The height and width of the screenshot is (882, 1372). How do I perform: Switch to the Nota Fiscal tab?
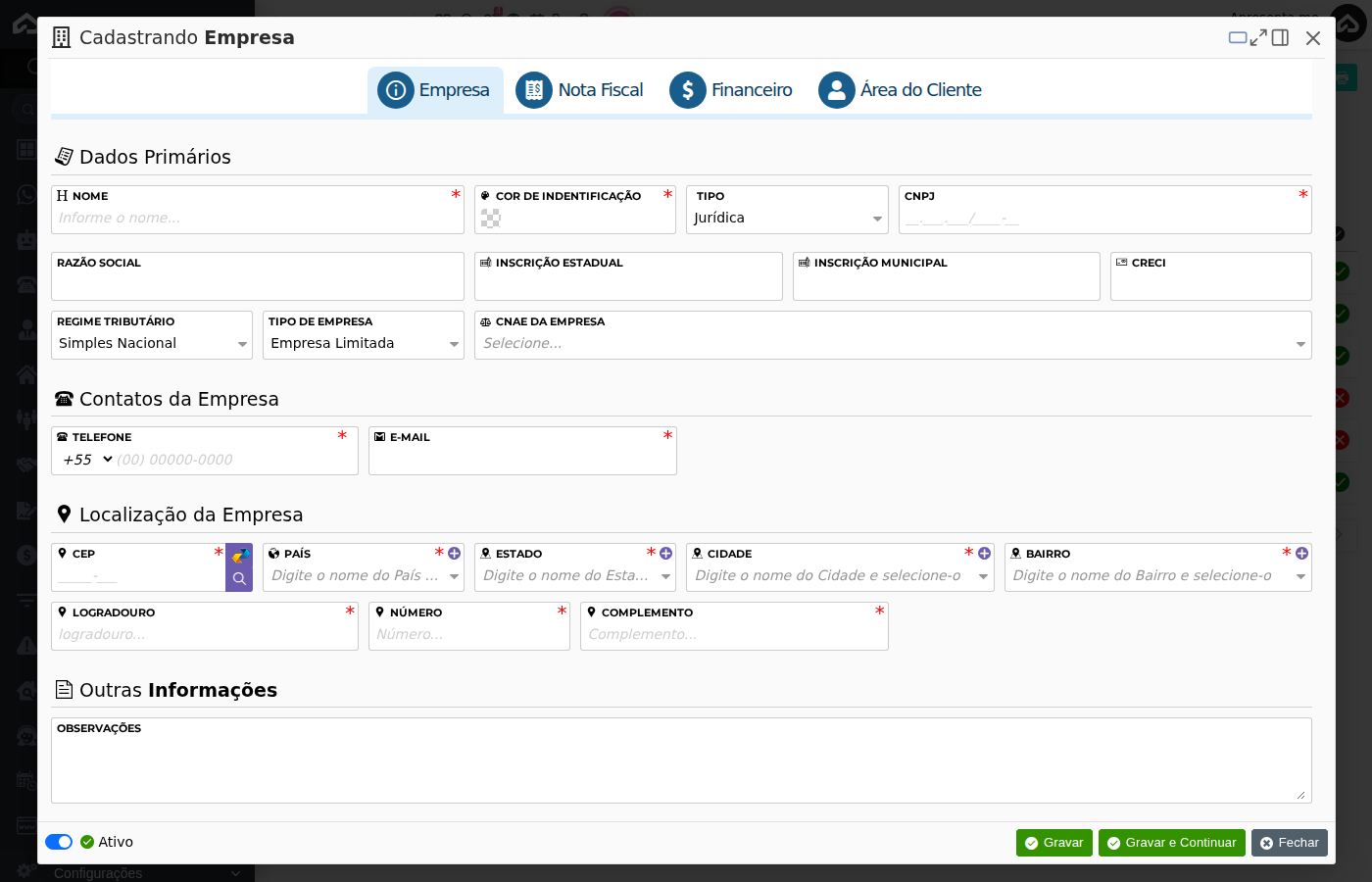(580, 90)
